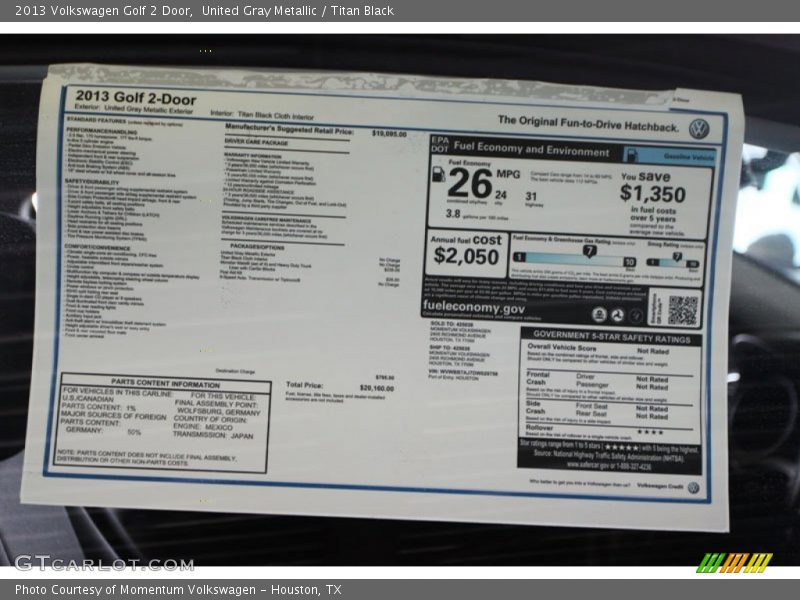800x600 pixels.
Task: Click the Volkswagen Credit logo on the sticker
Action: tap(693, 487)
